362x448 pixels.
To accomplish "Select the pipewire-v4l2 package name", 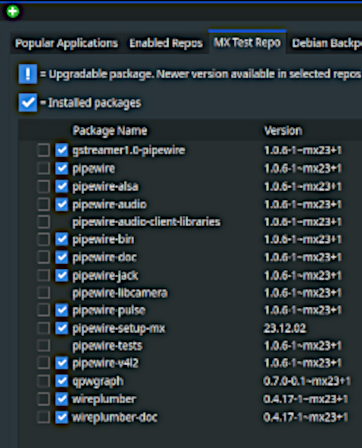I will [x=105, y=363].
